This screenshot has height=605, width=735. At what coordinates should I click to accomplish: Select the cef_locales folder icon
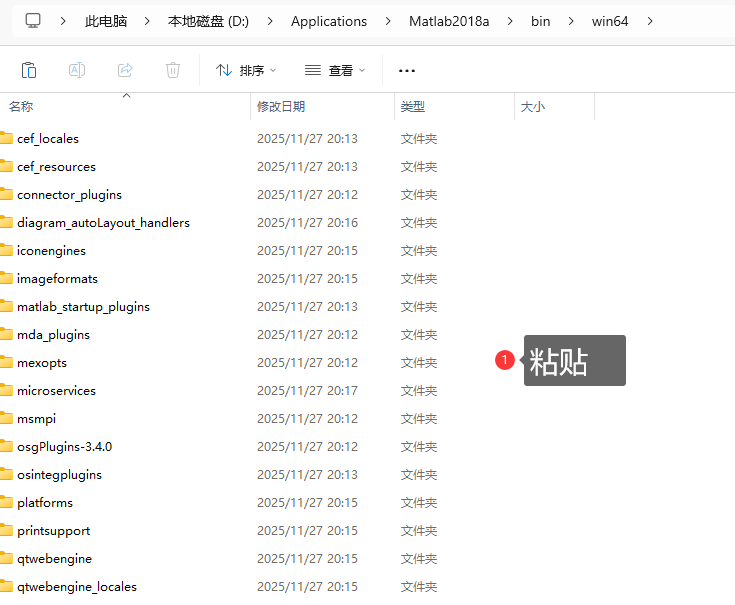pyautogui.click(x=6, y=138)
